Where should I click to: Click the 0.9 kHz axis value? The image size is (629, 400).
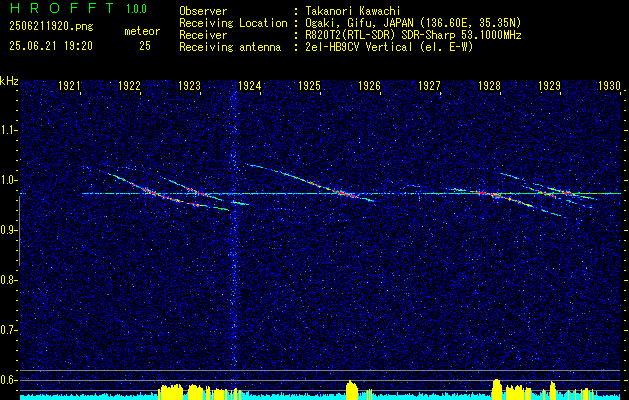(x=9, y=230)
